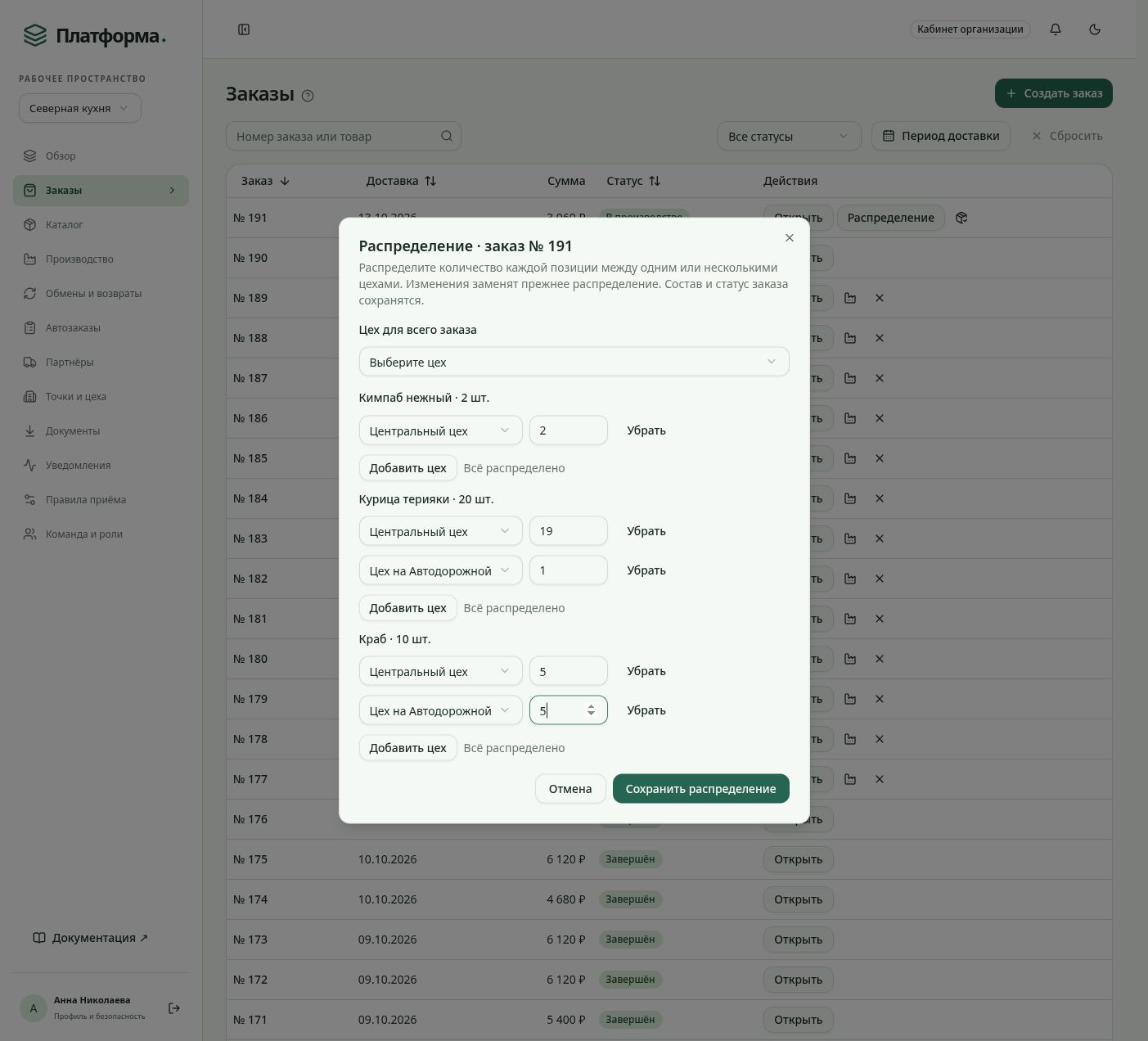Open workshop dropdown for Кимпаб нежный
This screenshot has height=1041, width=1148.
point(440,430)
